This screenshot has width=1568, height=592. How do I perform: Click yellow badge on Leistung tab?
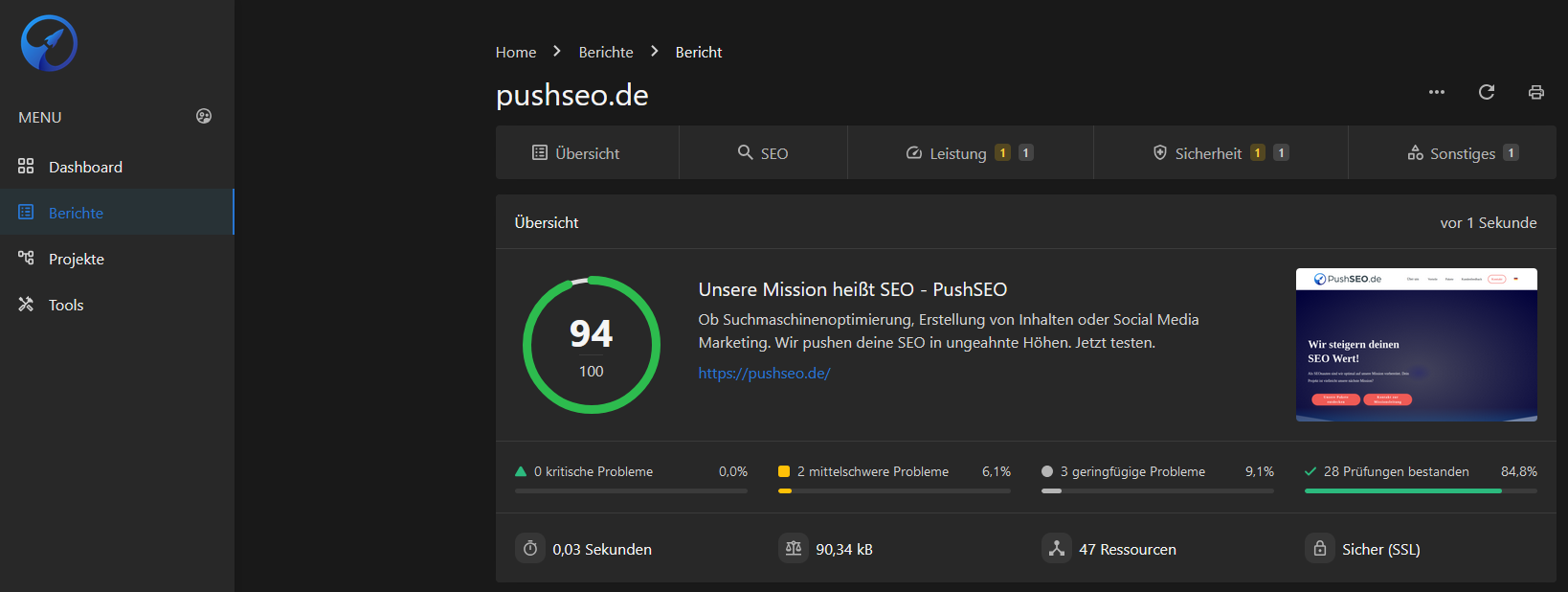pyautogui.click(x=1002, y=152)
